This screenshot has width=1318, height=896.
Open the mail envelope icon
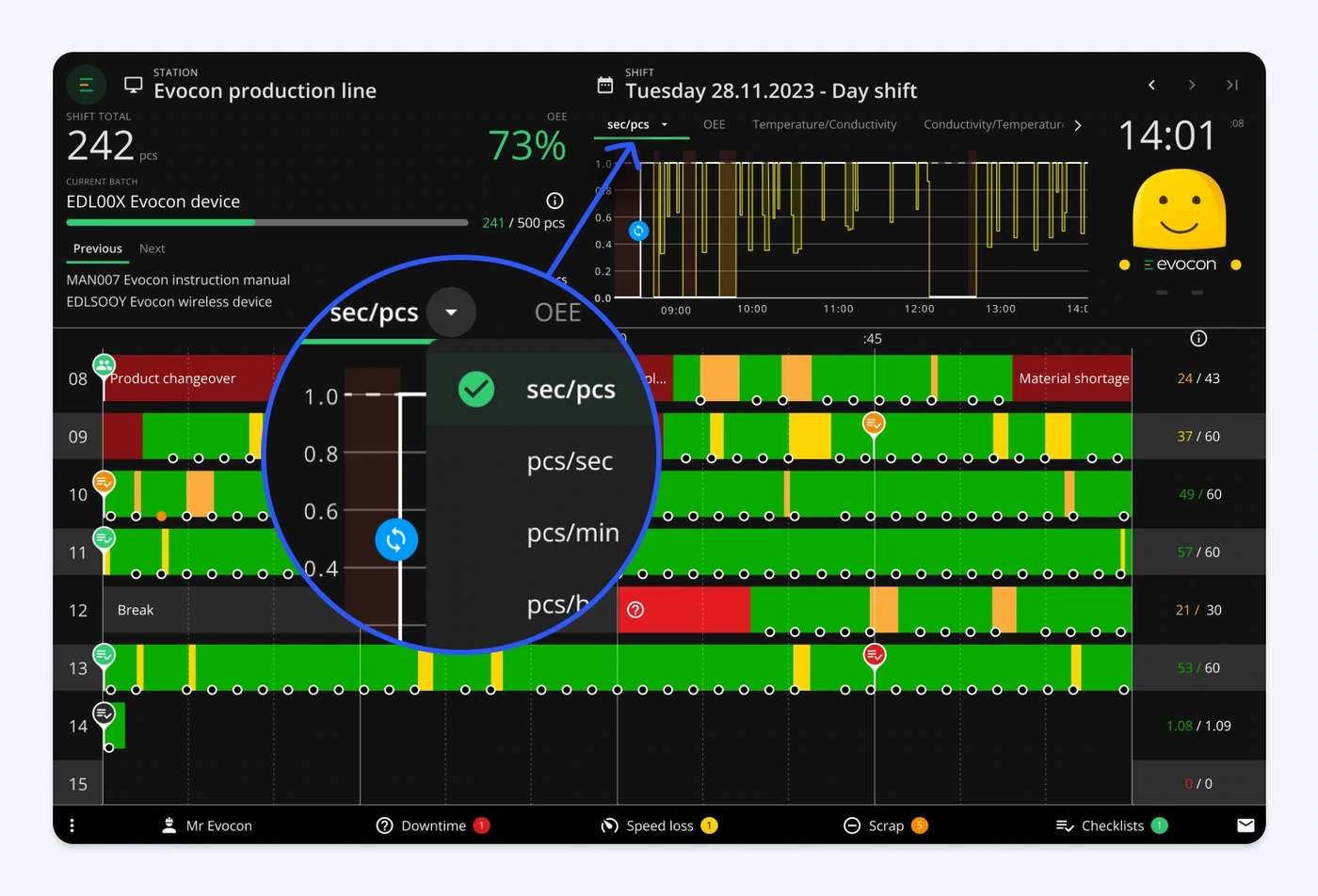(x=1246, y=825)
